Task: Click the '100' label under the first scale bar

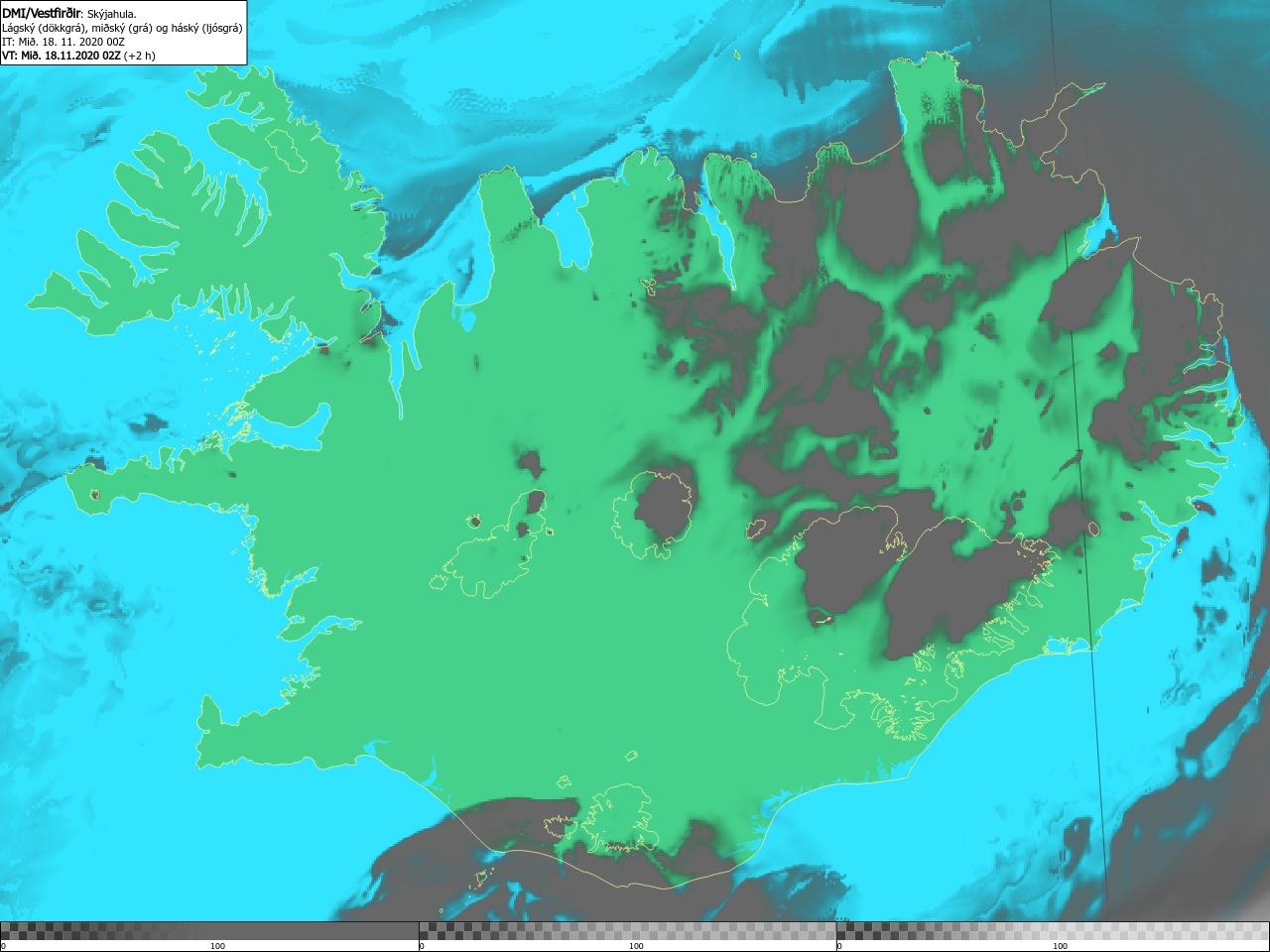Action: point(217,946)
